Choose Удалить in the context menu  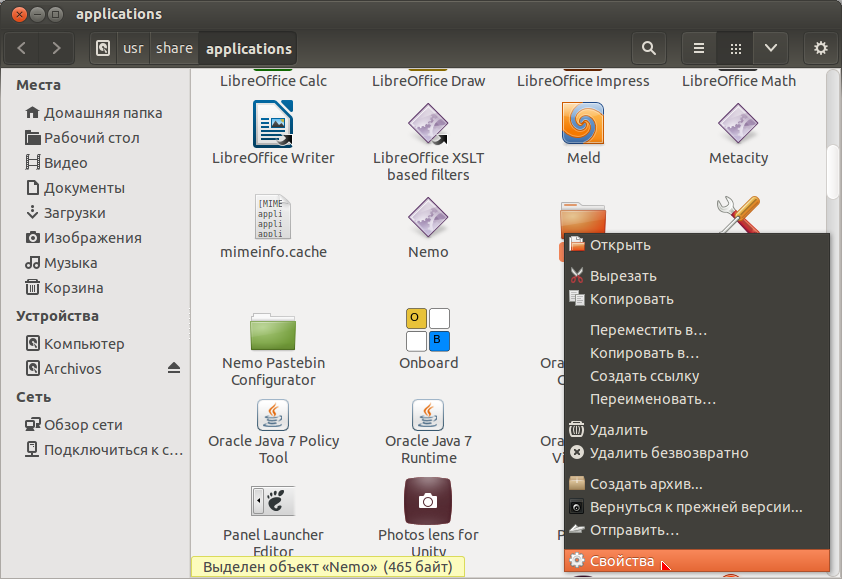pos(696,430)
